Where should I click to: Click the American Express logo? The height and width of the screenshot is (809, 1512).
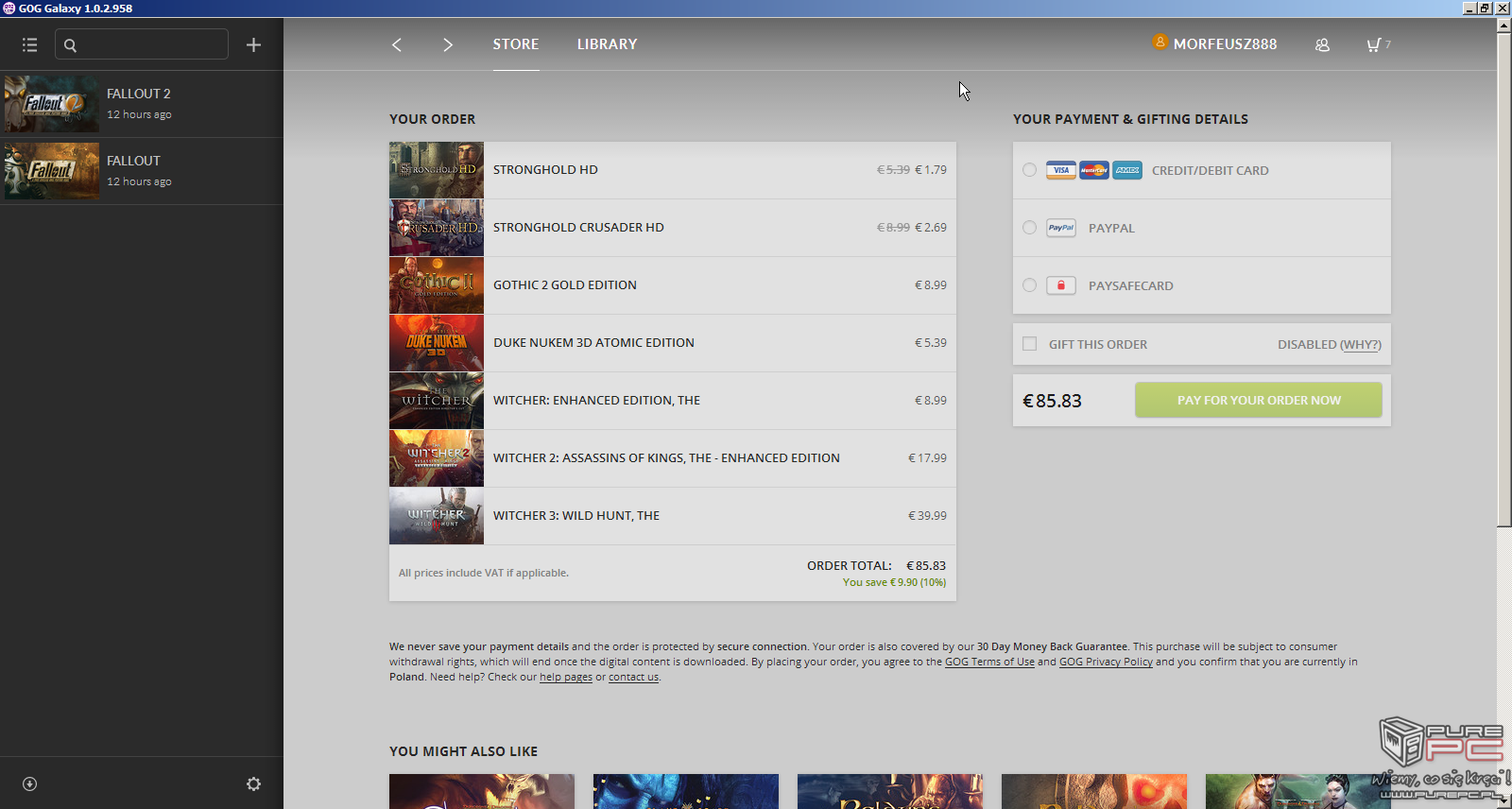tap(1127, 170)
